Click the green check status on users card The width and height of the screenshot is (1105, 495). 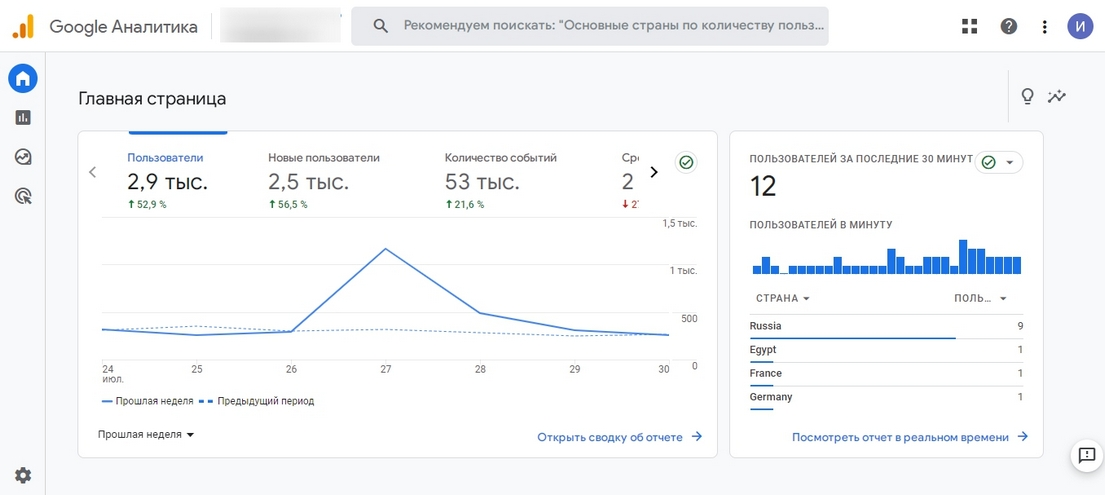pos(686,162)
